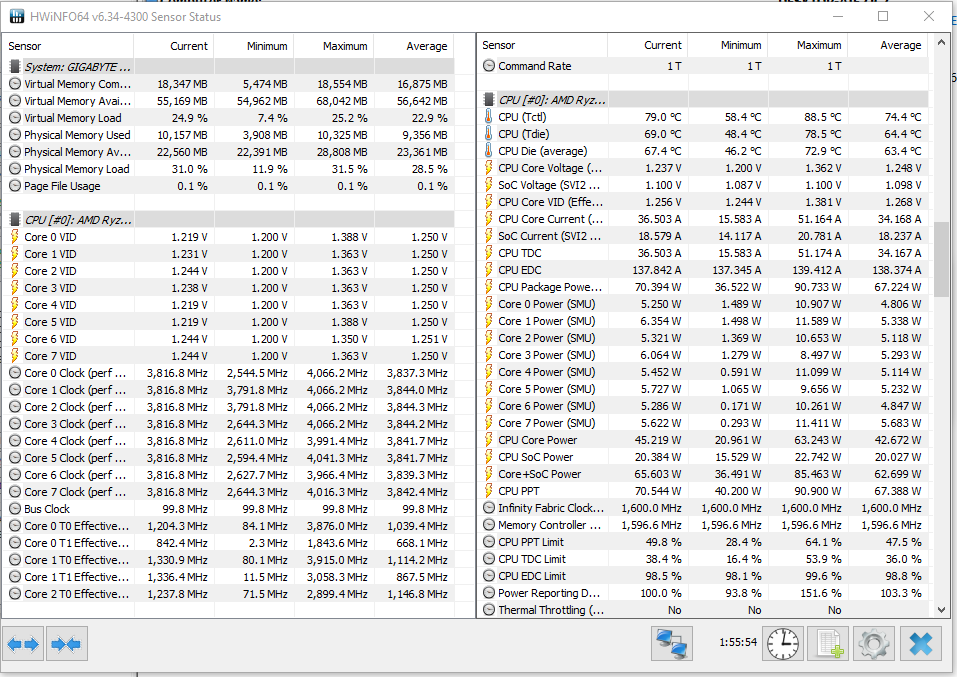The width and height of the screenshot is (957, 677).
Task: Click the power icon beside CPU PPT
Action: (x=488, y=491)
